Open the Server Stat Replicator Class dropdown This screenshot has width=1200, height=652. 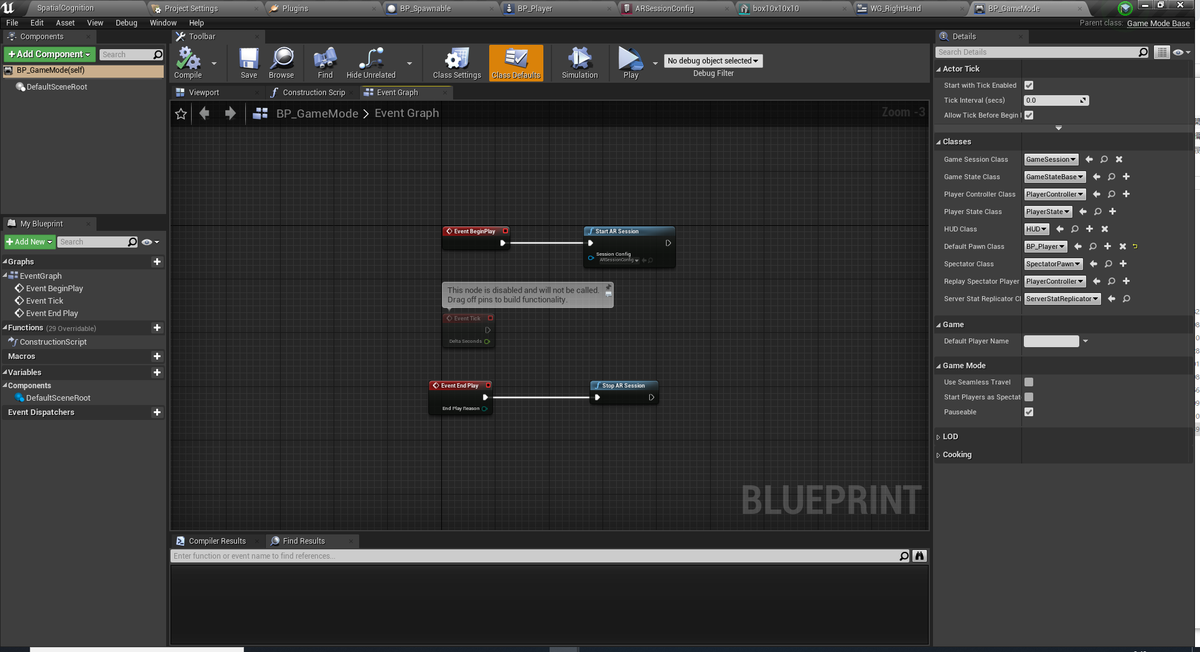click(1062, 299)
